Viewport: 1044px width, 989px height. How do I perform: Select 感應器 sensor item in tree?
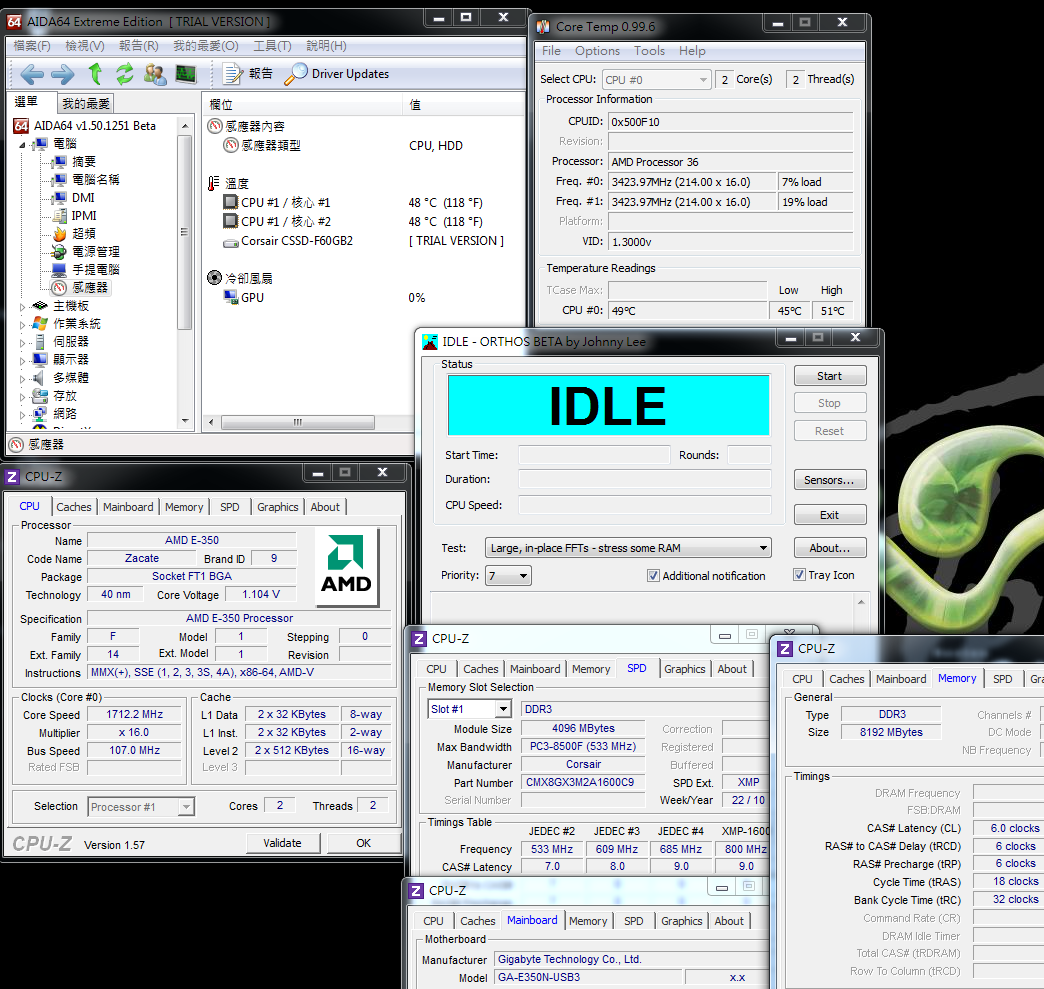tap(90, 288)
